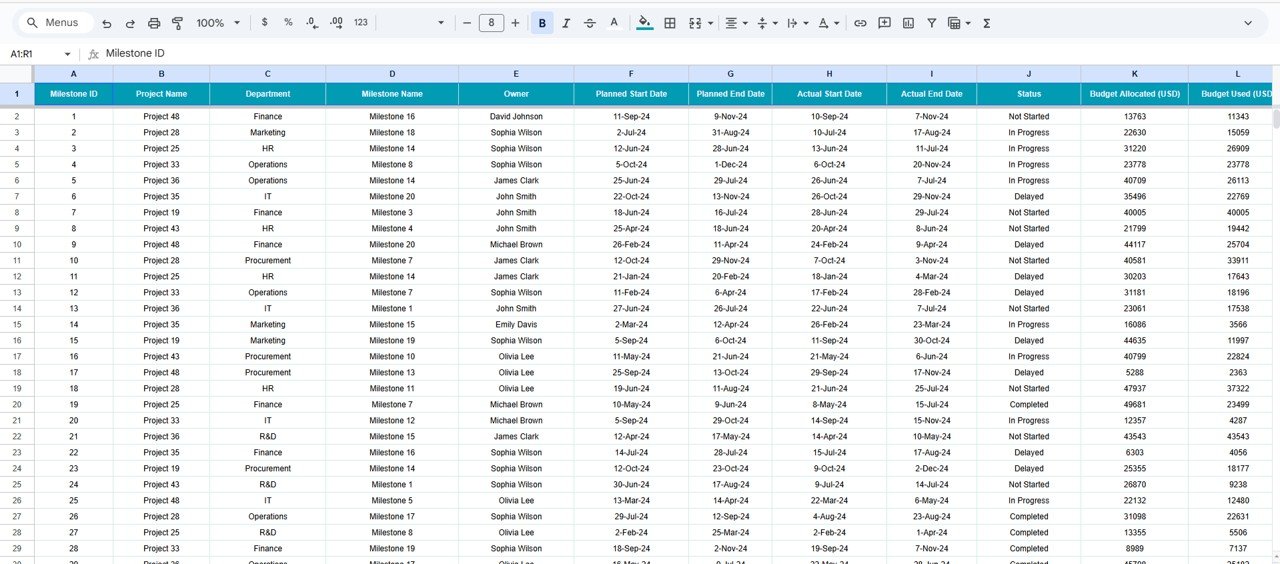Image resolution: width=1280 pixels, height=564 pixels.
Task: Click the Create a filter icon
Action: coord(931,23)
